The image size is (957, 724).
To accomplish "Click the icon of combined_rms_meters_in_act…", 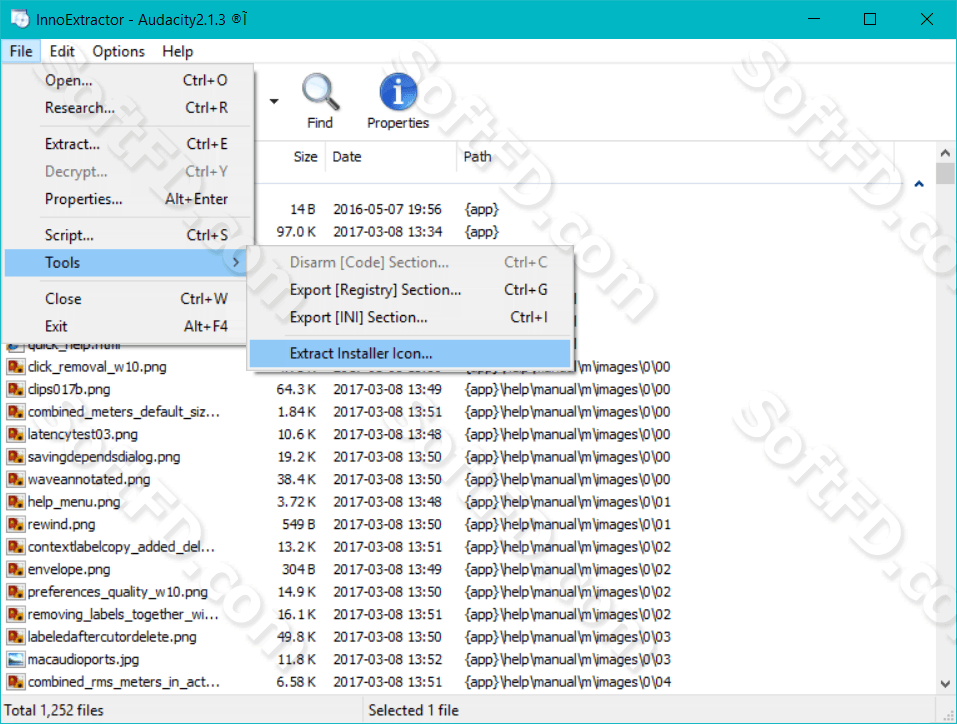I will pyautogui.click(x=15, y=682).
